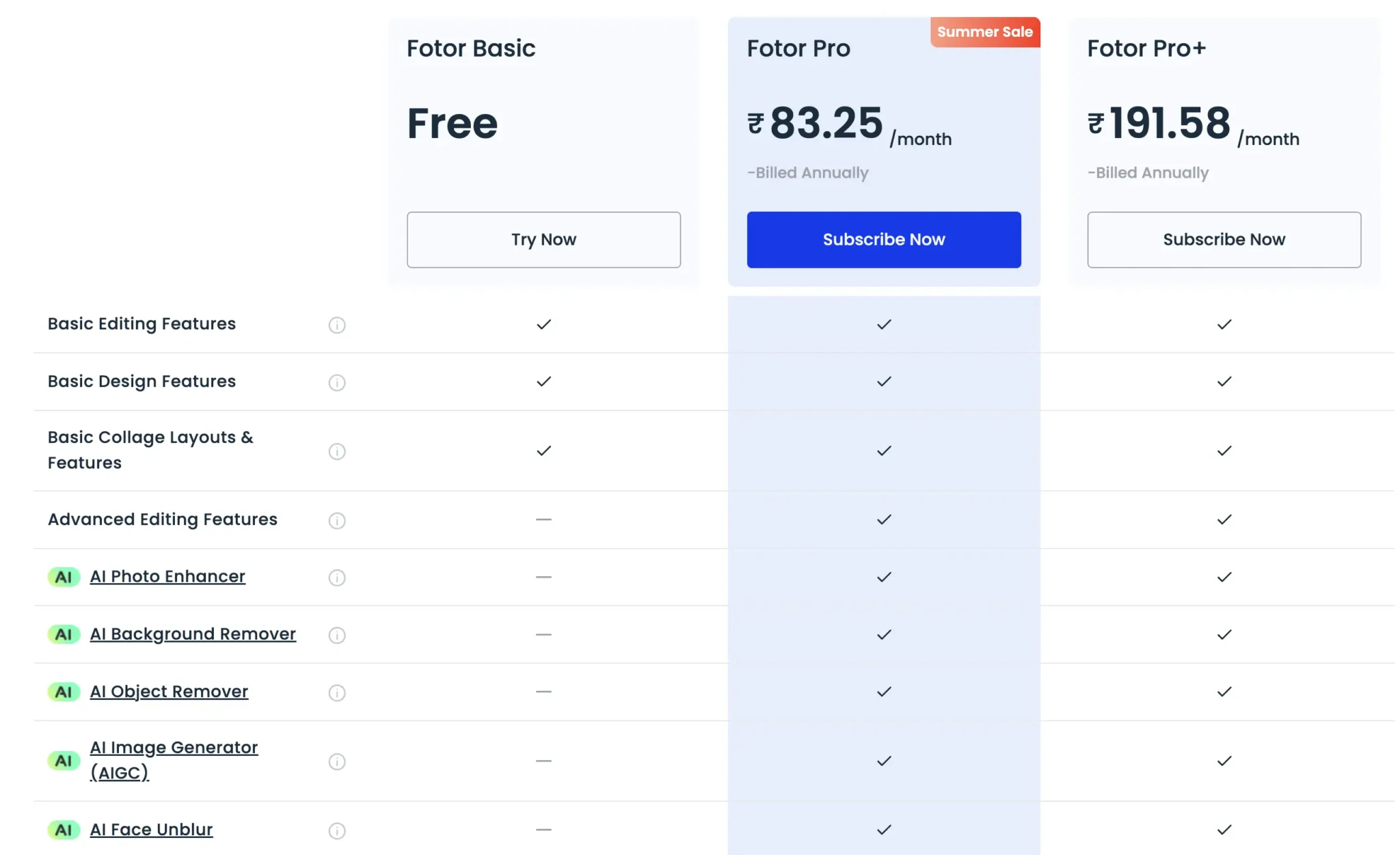Click info icon beside AI Background Remover
The height and width of the screenshot is (855, 1400).
[x=337, y=635]
